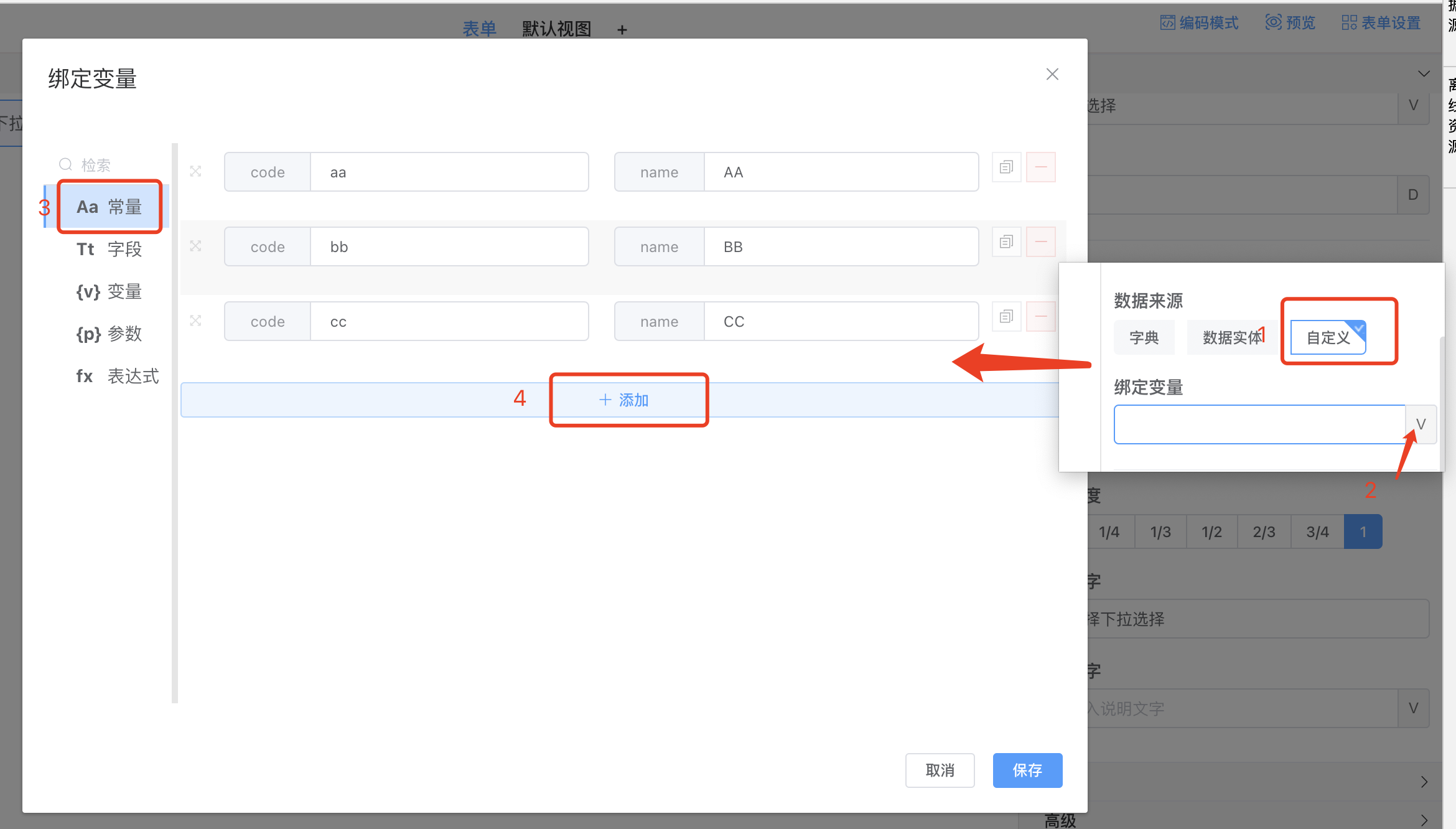The image size is (1456, 829).
Task: Set width to 1/2
Action: pos(1211,532)
